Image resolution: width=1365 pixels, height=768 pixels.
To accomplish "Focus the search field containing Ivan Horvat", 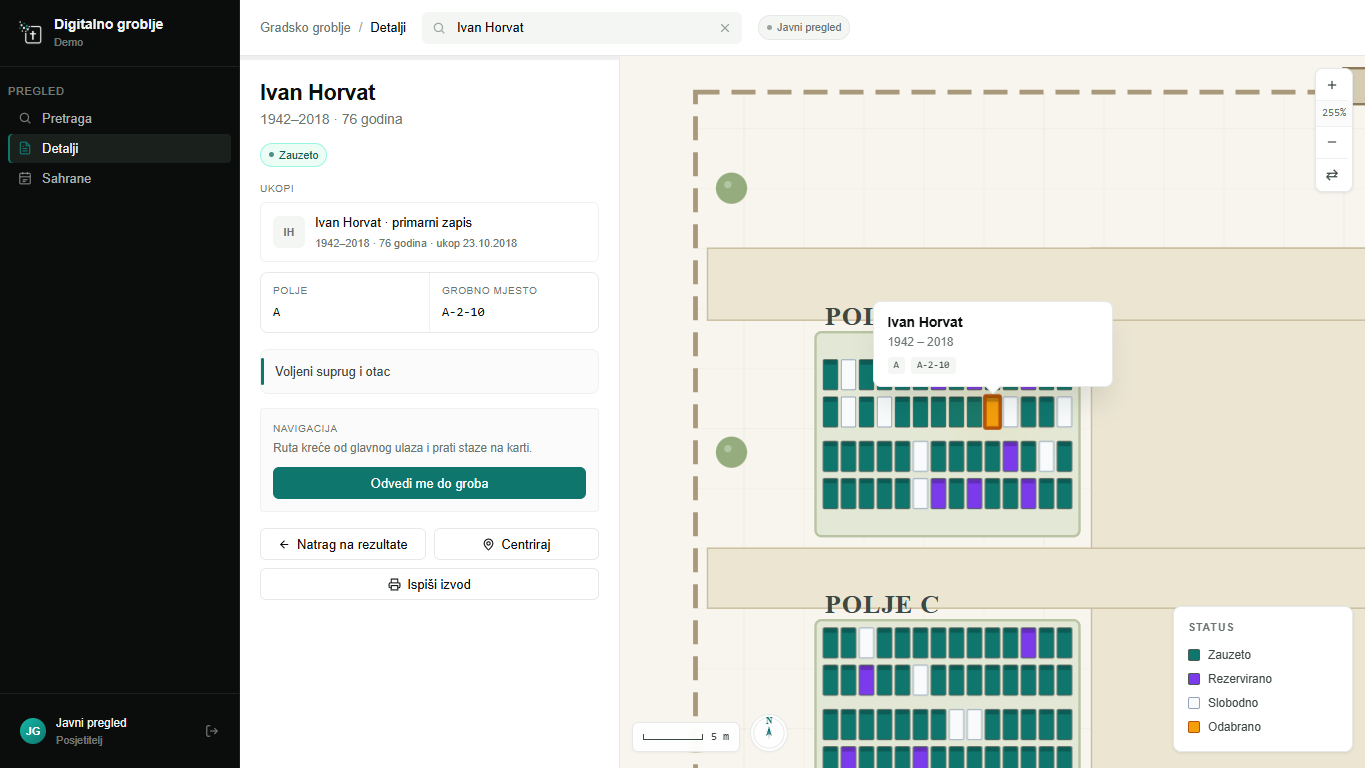I will point(582,28).
